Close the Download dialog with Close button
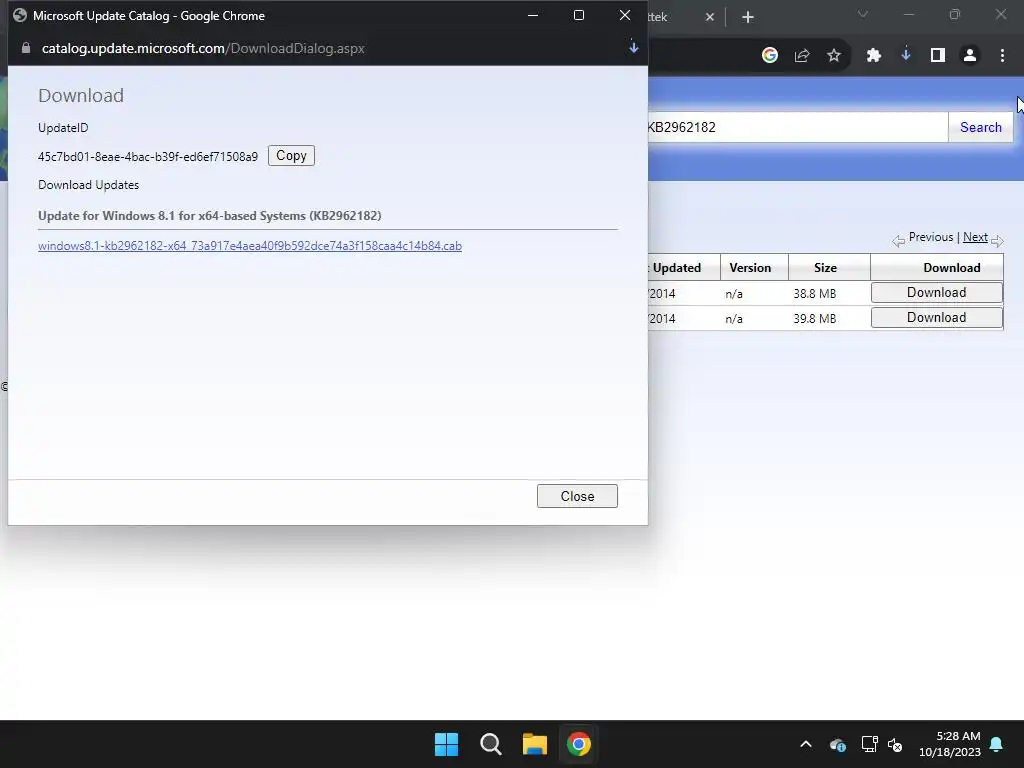This screenshot has width=1024, height=768. (x=577, y=496)
